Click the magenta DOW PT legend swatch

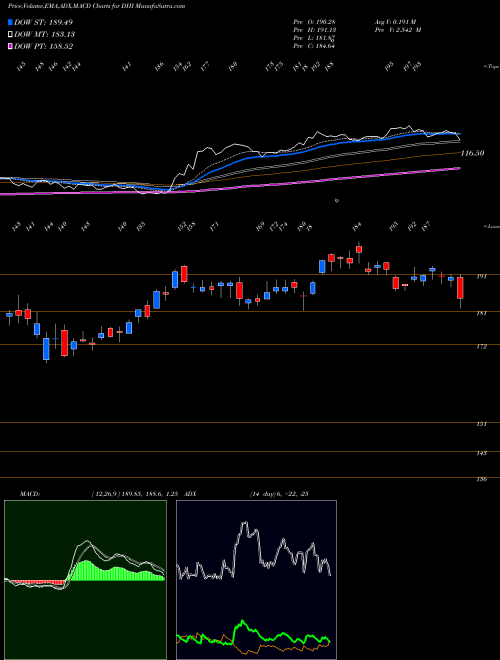pyautogui.click(x=10, y=46)
